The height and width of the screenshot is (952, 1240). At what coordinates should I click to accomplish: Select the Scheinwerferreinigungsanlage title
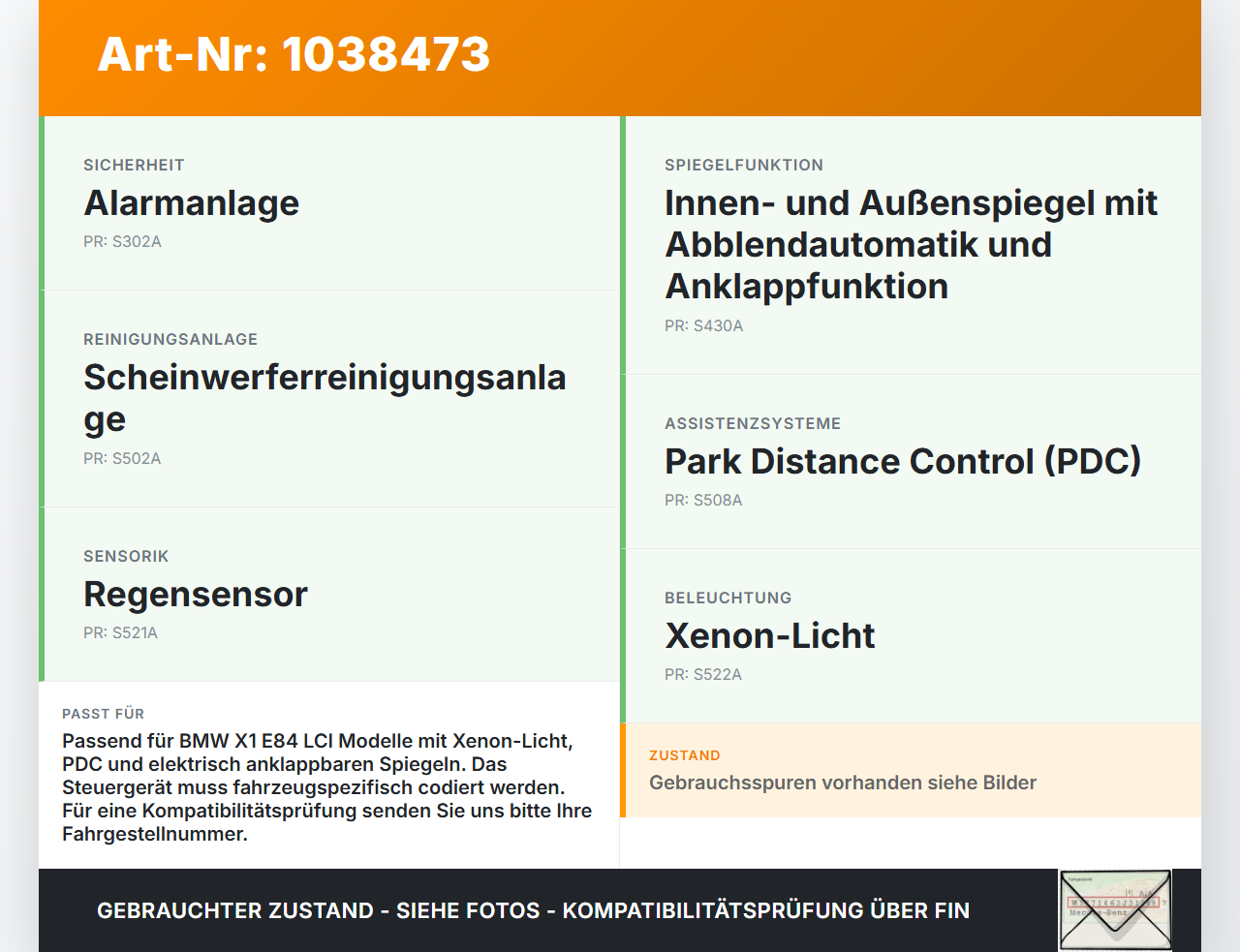pyautogui.click(x=325, y=398)
